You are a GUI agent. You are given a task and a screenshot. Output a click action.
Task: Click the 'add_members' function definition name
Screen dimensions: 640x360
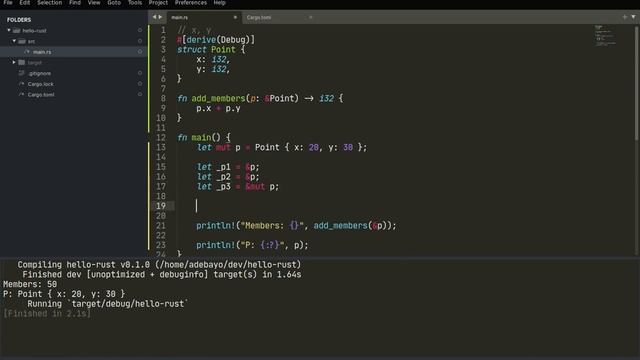tap(218, 99)
